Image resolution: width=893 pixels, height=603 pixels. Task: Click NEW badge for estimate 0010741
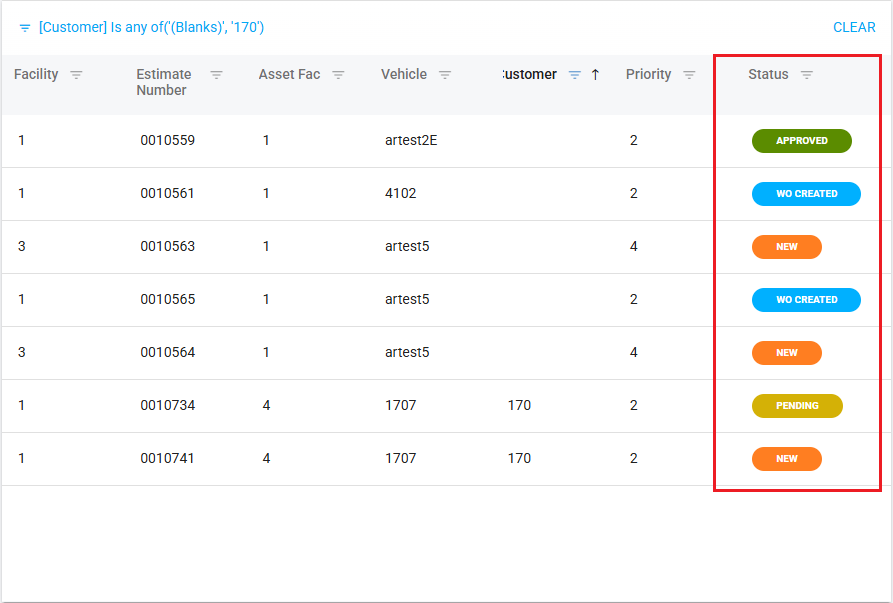coord(786,459)
